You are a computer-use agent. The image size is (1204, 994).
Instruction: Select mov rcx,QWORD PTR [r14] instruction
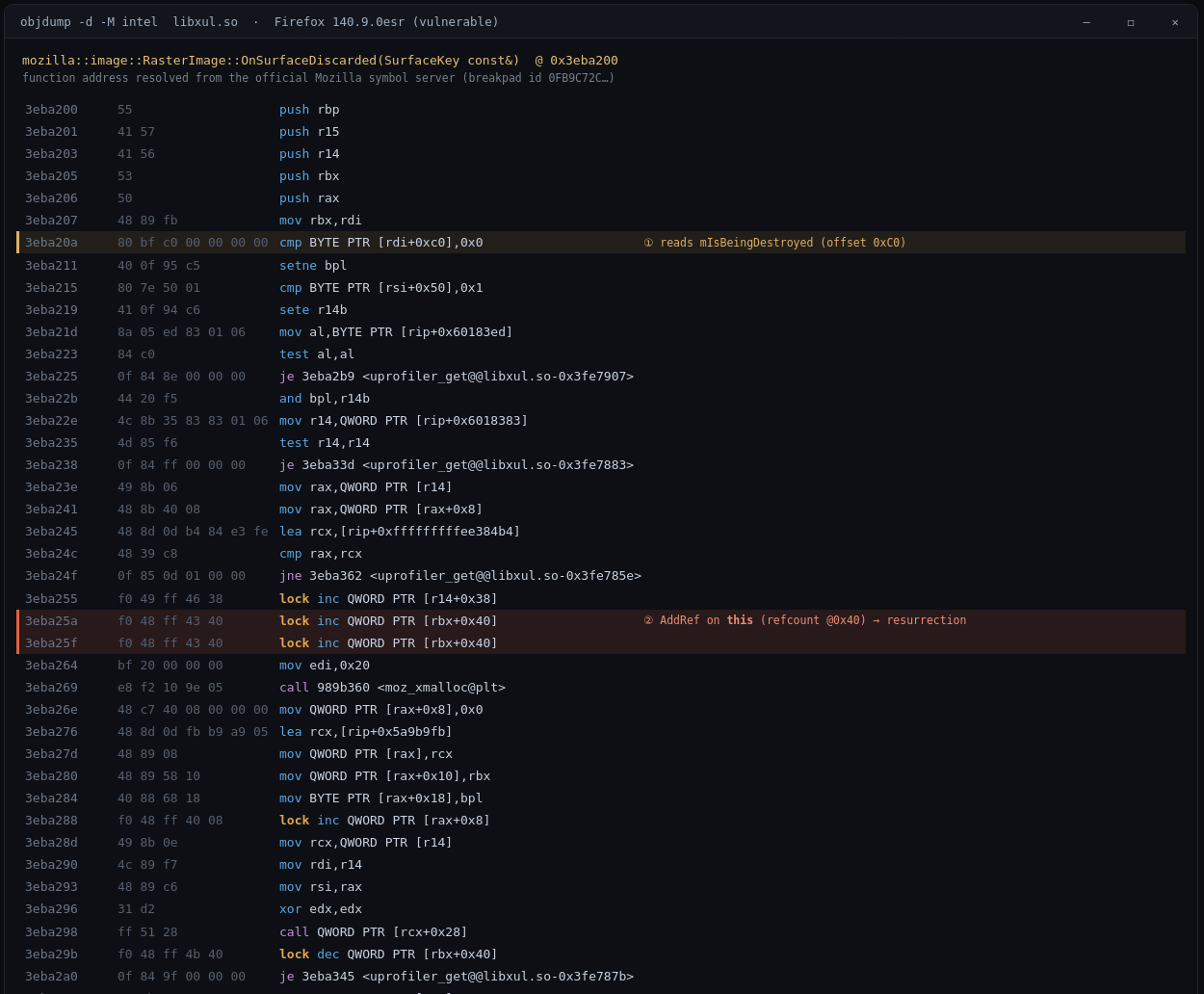[x=366, y=842]
